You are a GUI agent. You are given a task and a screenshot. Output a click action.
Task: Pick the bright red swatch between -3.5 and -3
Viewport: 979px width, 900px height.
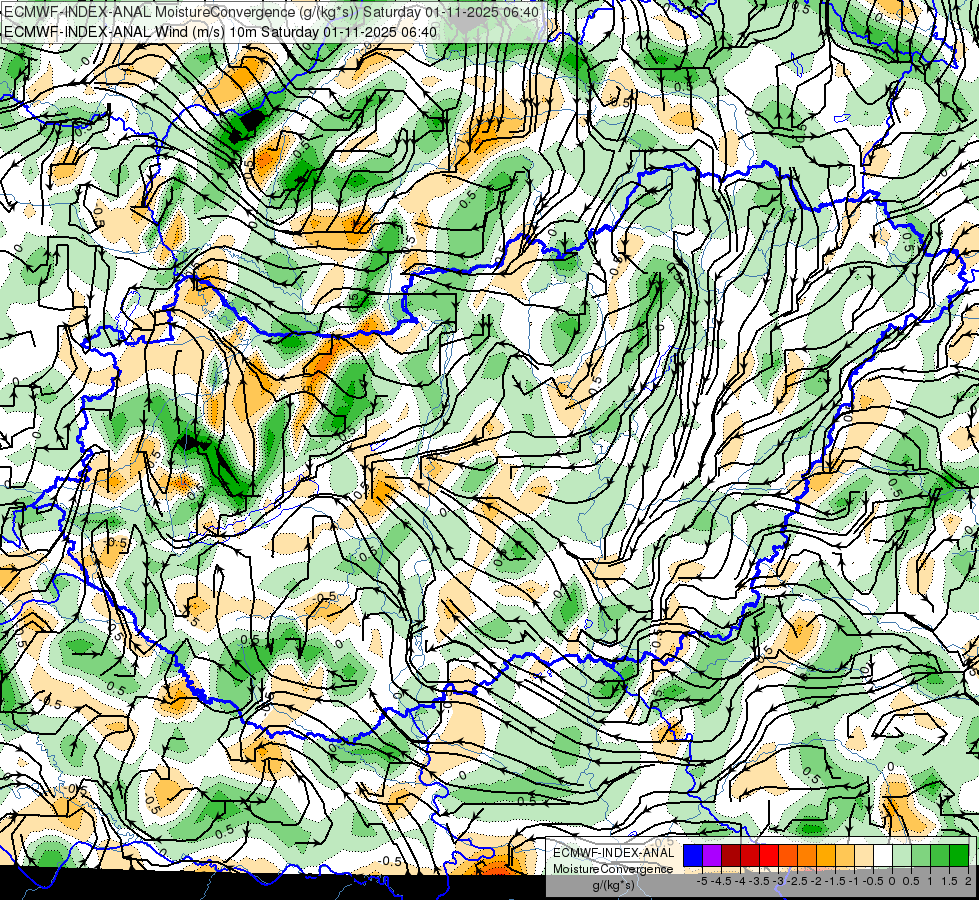coord(769,856)
